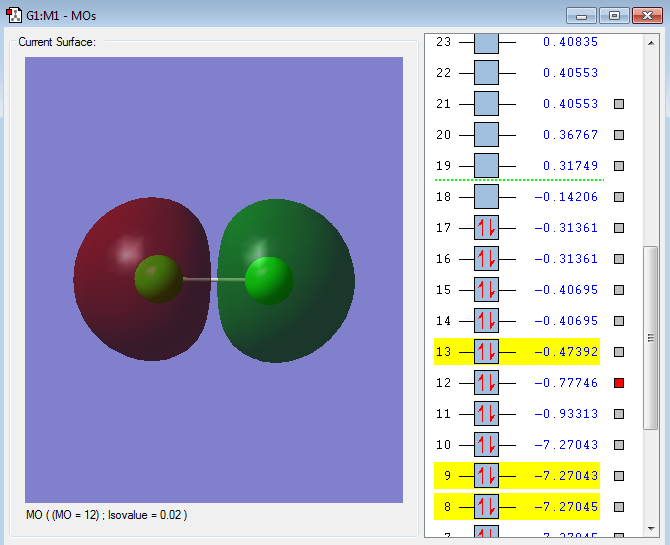Select the energy value -0.47392
Viewport: 670px width, 545px height.
tap(566, 352)
